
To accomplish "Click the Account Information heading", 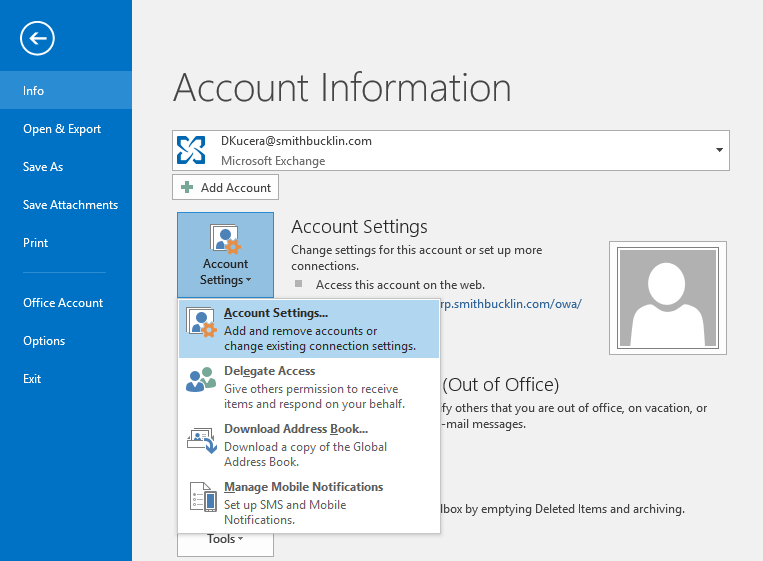I will [342, 88].
